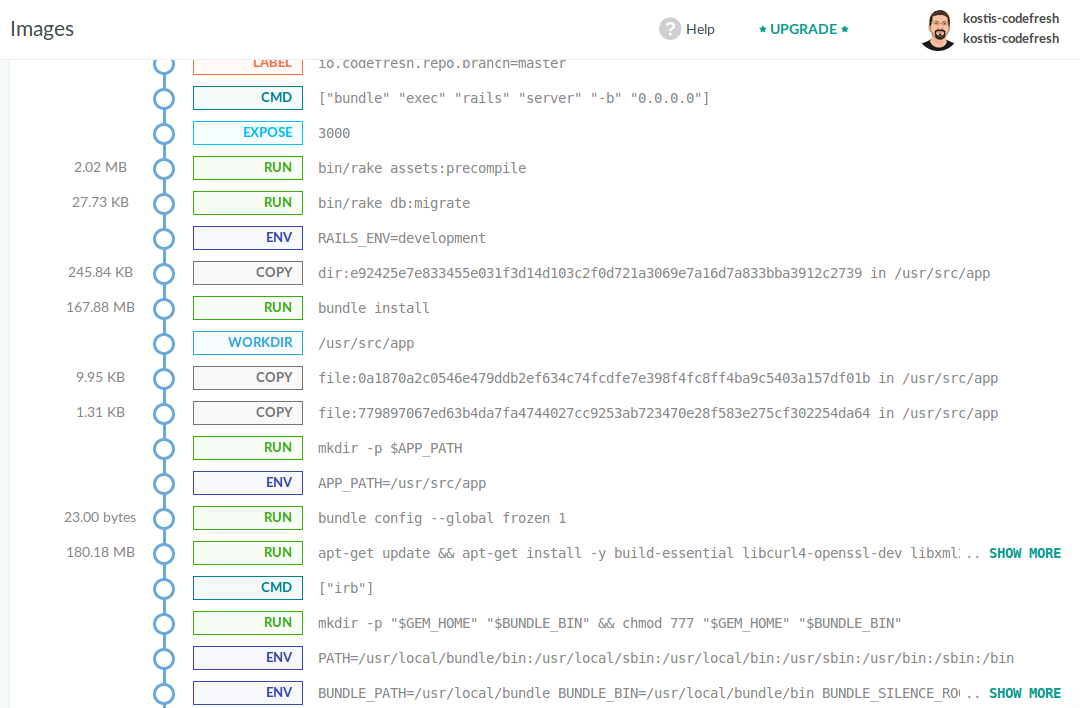This screenshot has width=1080, height=708.
Task: Click the node for bundle config frozen
Action: pyautogui.click(x=164, y=518)
